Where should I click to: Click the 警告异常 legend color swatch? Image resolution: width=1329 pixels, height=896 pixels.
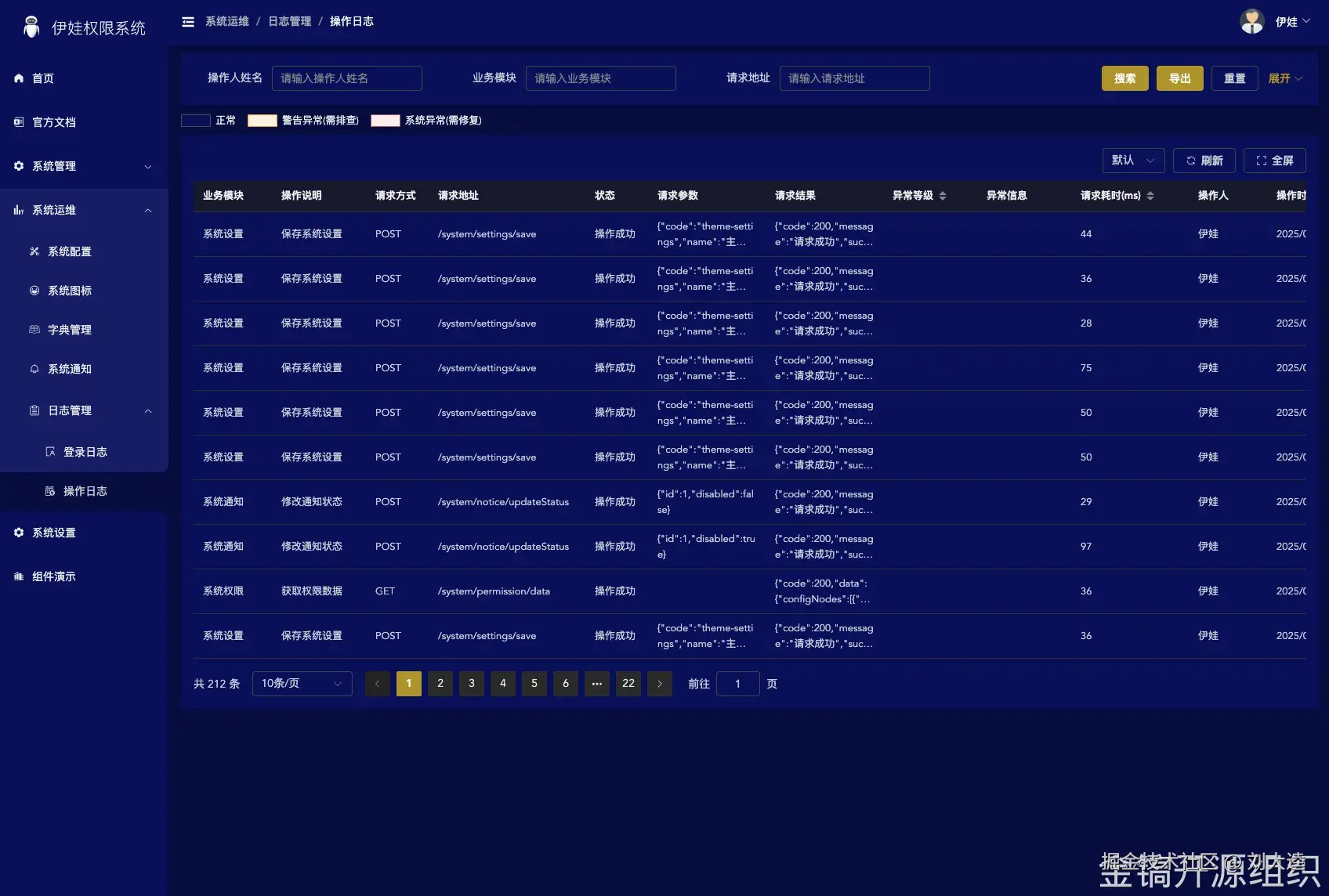[x=263, y=121]
